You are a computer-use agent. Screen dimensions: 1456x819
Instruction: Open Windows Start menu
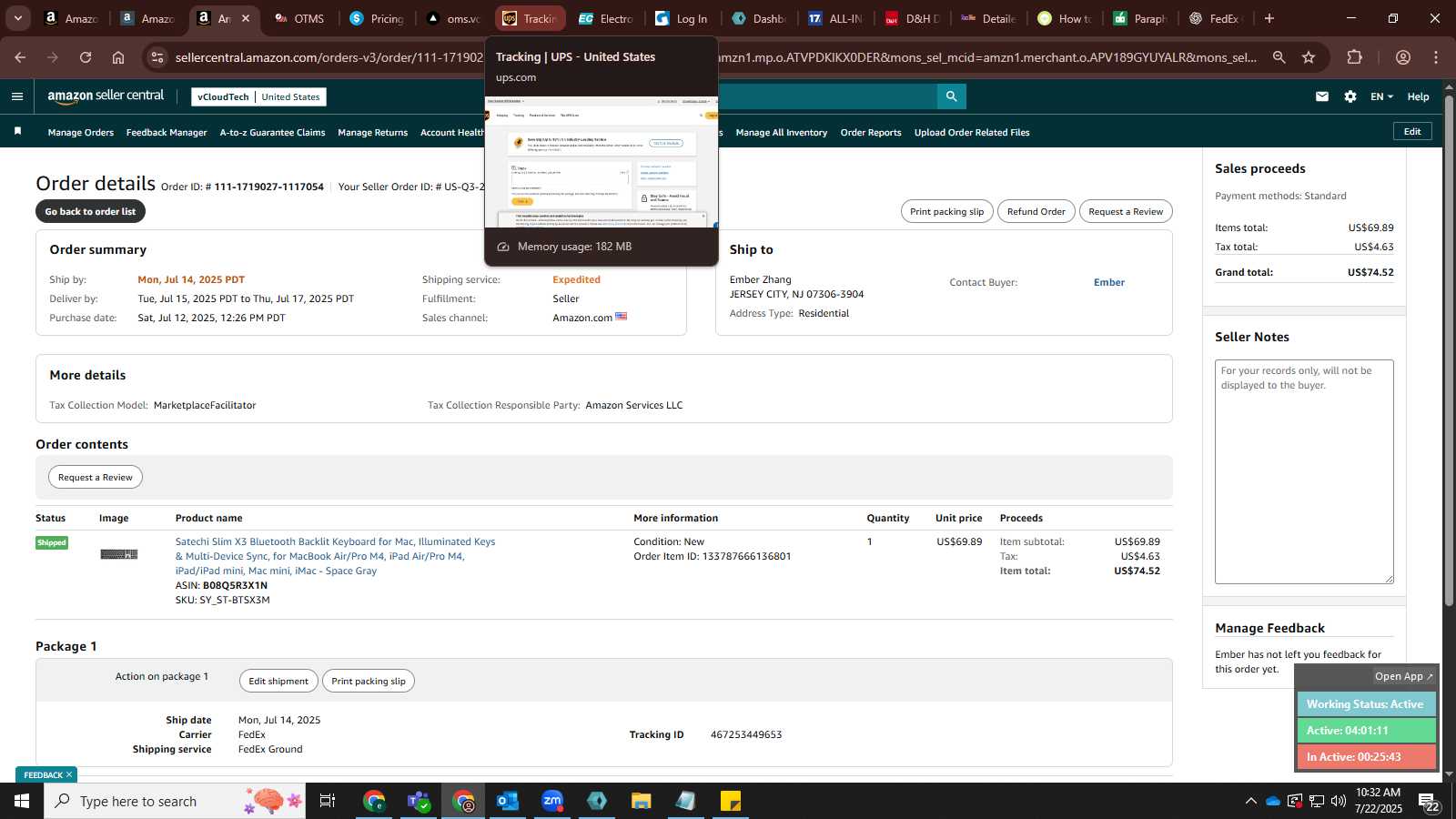pos(22,801)
